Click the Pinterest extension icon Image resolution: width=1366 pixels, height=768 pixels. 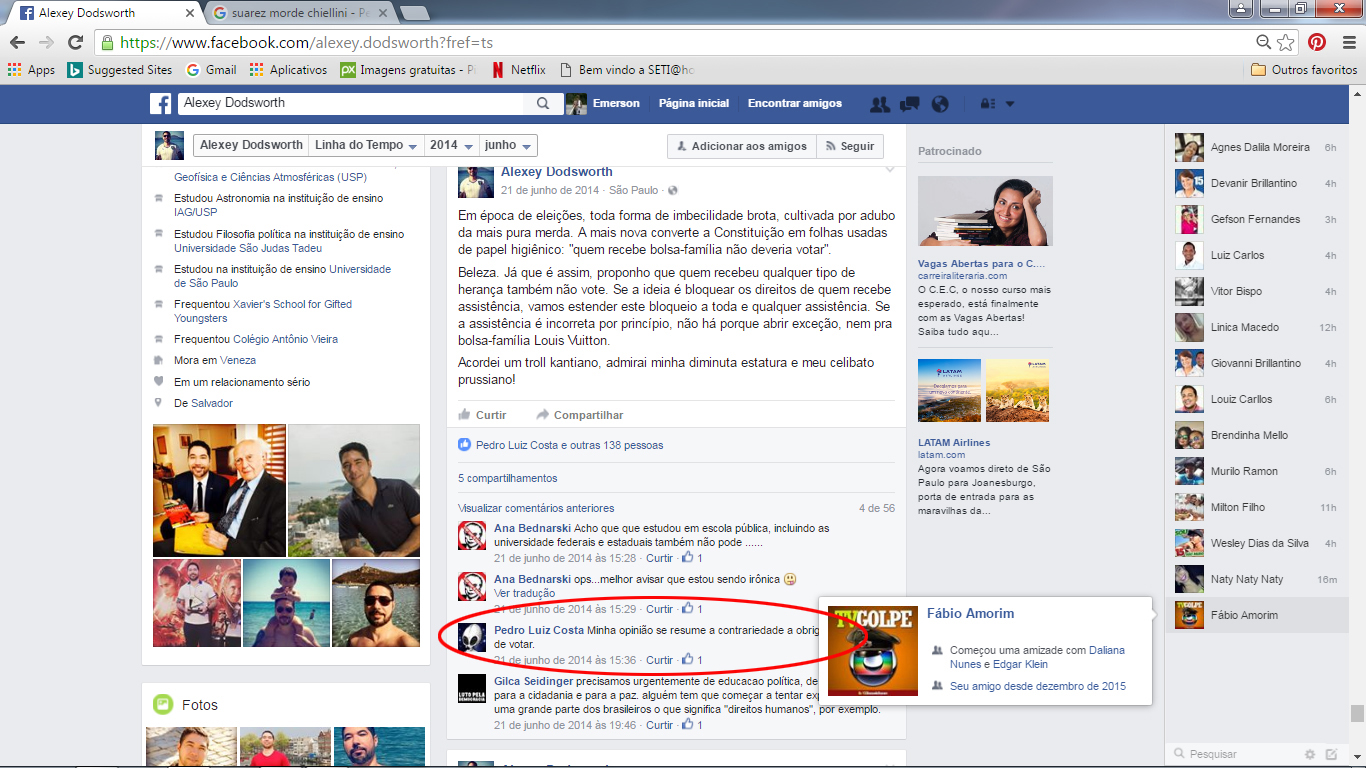(x=1317, y=43)
